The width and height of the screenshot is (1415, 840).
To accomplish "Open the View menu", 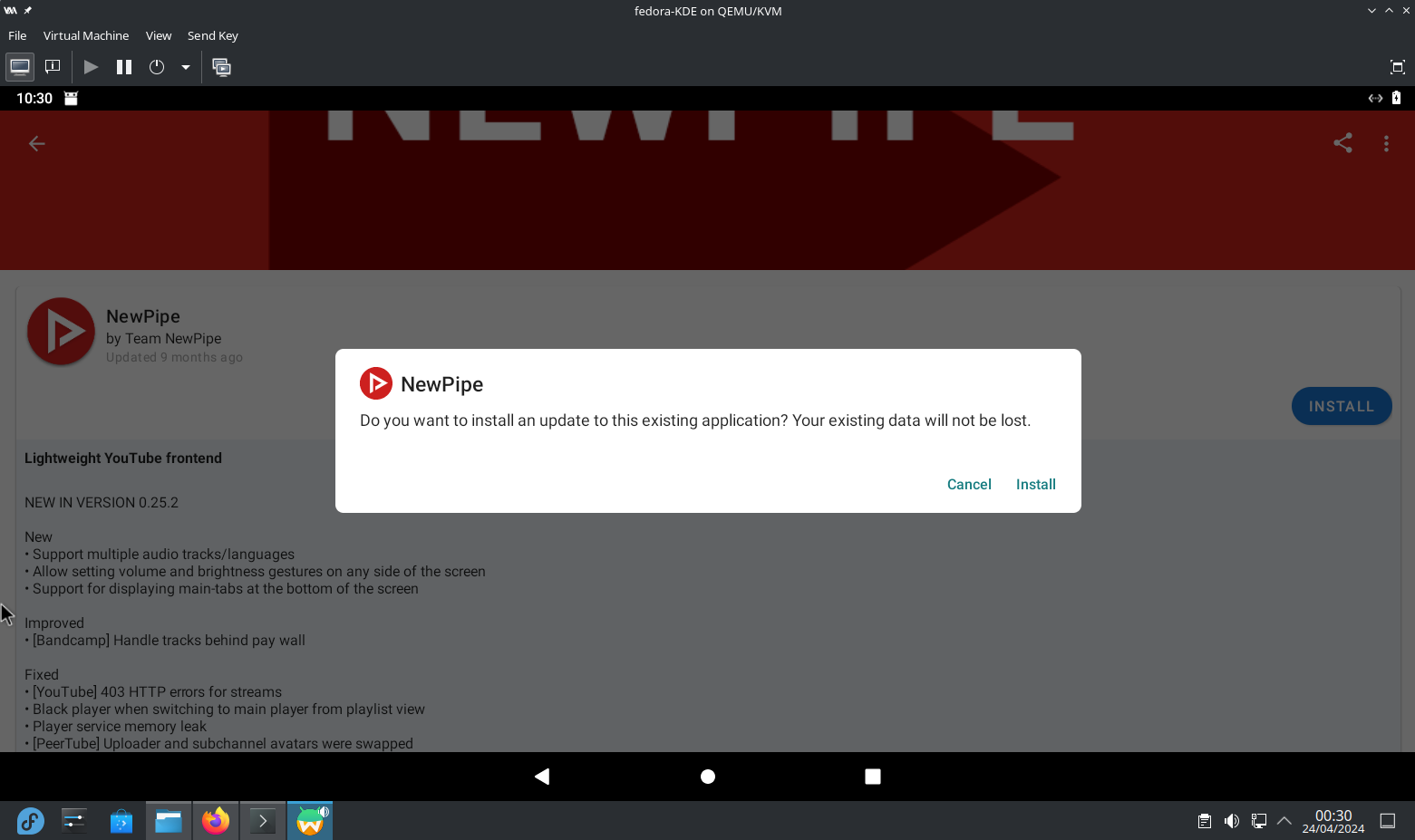I will 159,35.
